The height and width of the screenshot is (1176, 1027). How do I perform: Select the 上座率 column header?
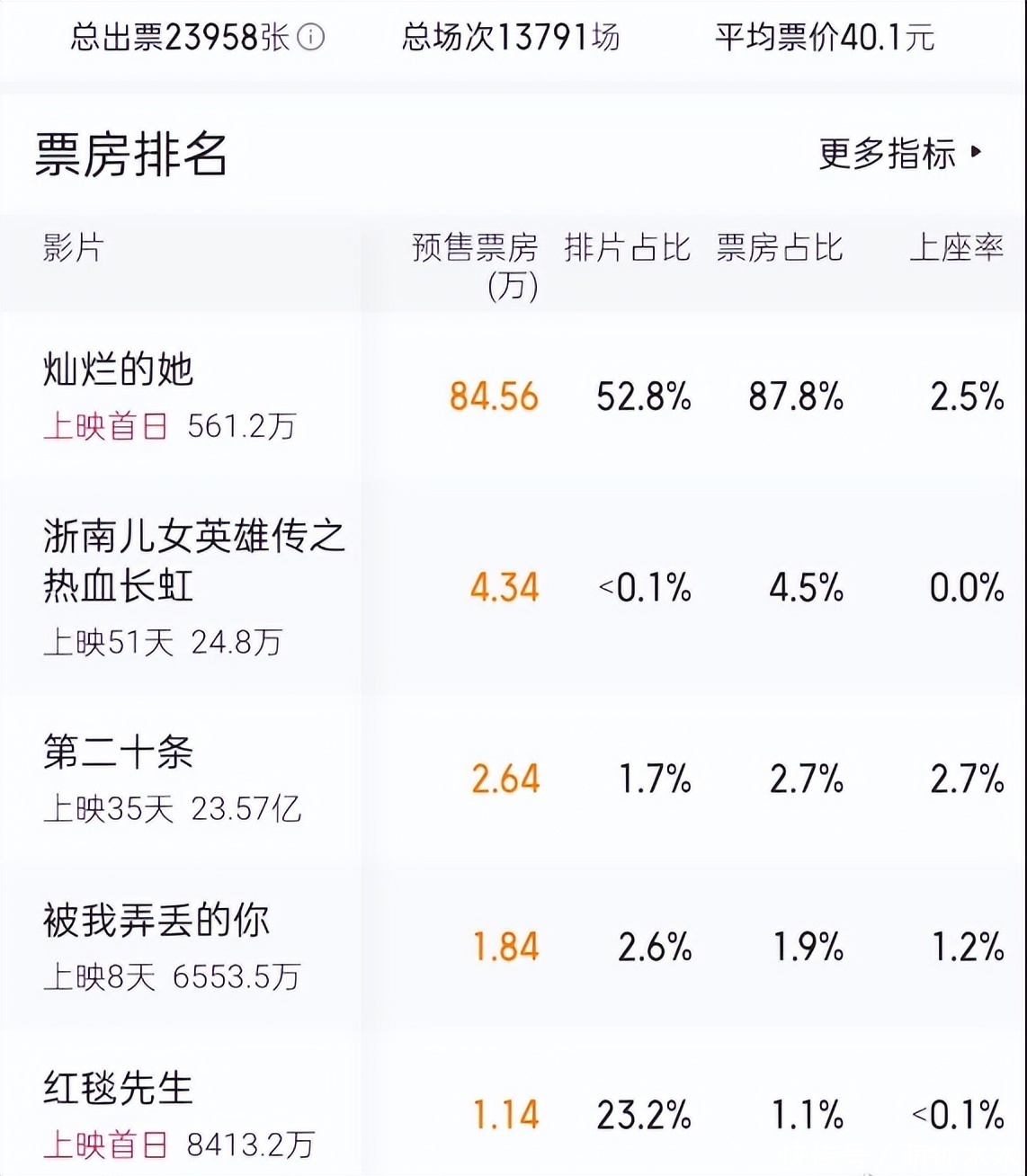(956, 248)
